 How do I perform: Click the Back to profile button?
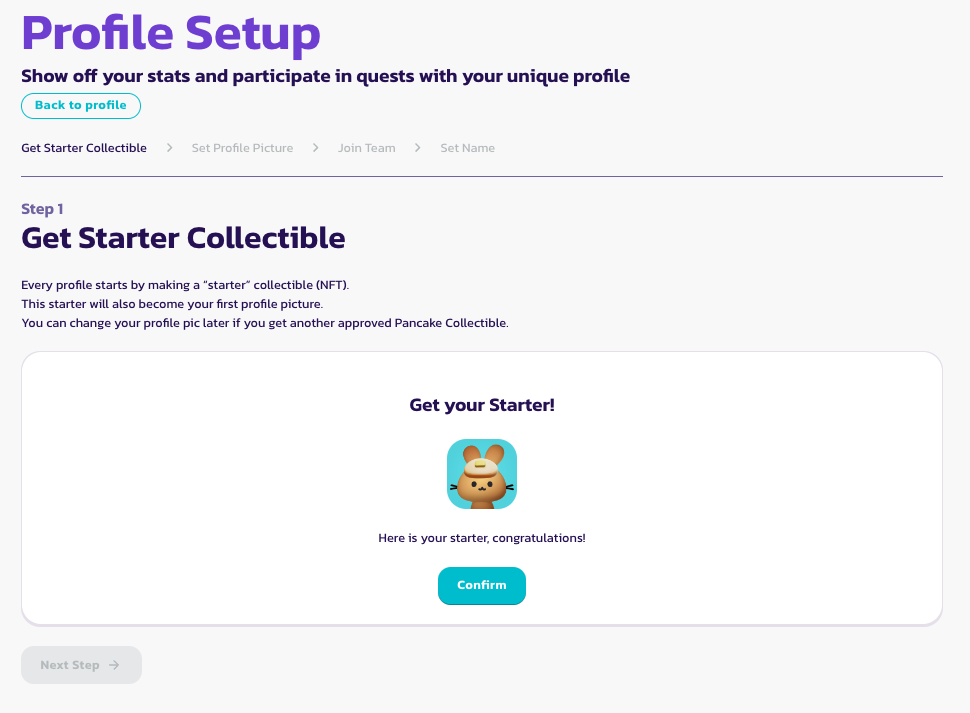pos(81,106)
